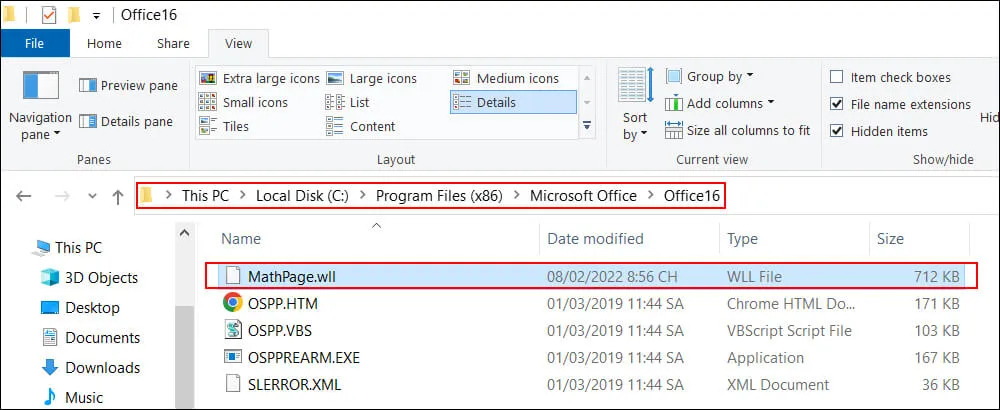Select List layout
The height and width of the screenshot is (410, 1000).
(x=348, y=102)
